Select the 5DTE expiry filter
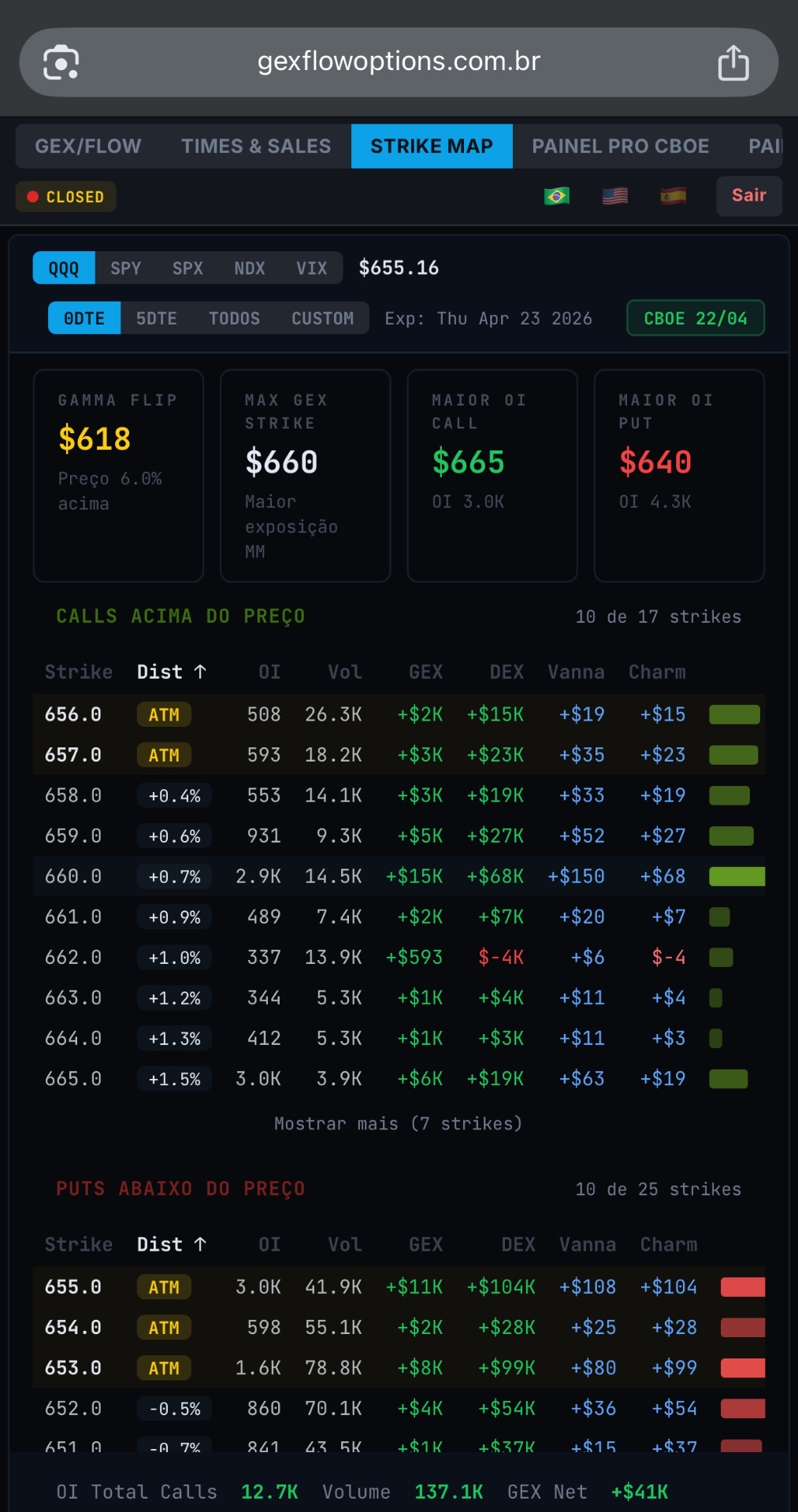This screenshot has height=1512, width=798. click(x=156, y=318)
